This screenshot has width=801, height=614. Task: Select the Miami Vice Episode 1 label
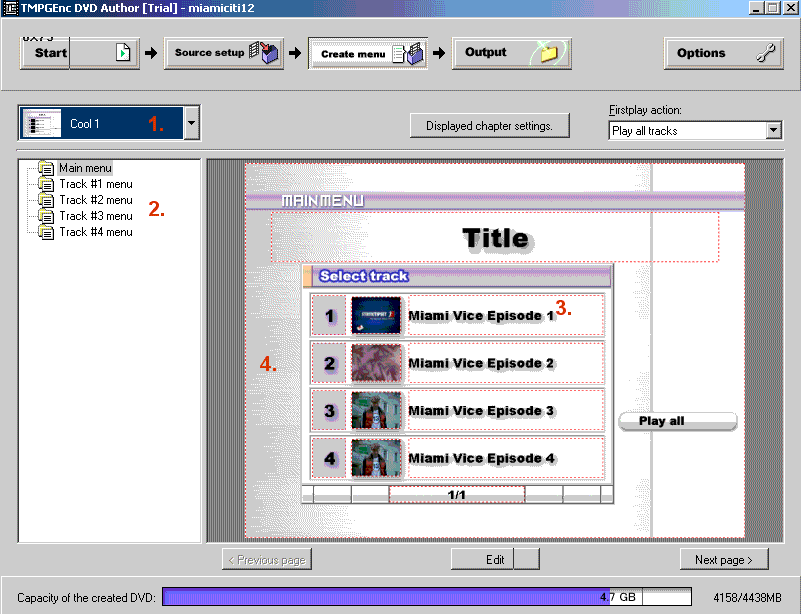[x=481, y=316]
